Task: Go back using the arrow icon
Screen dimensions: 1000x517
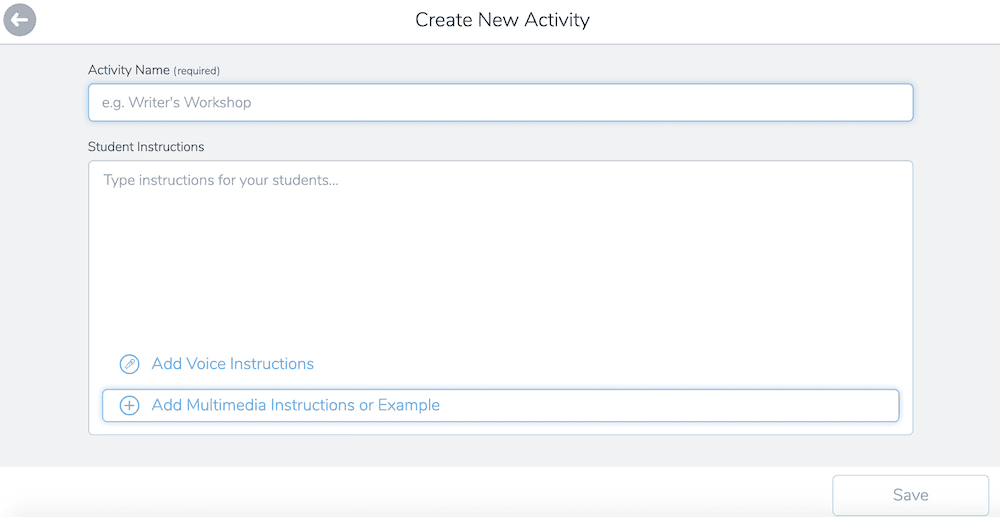Action: click(20, 20)
